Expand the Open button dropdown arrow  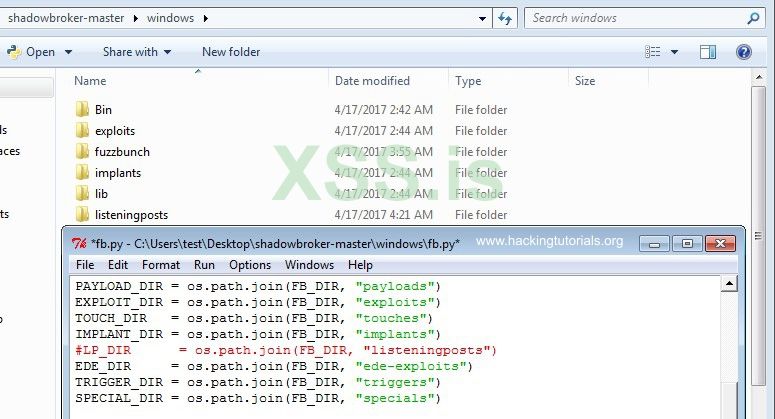pyautogui.click(x=68, y=52)
